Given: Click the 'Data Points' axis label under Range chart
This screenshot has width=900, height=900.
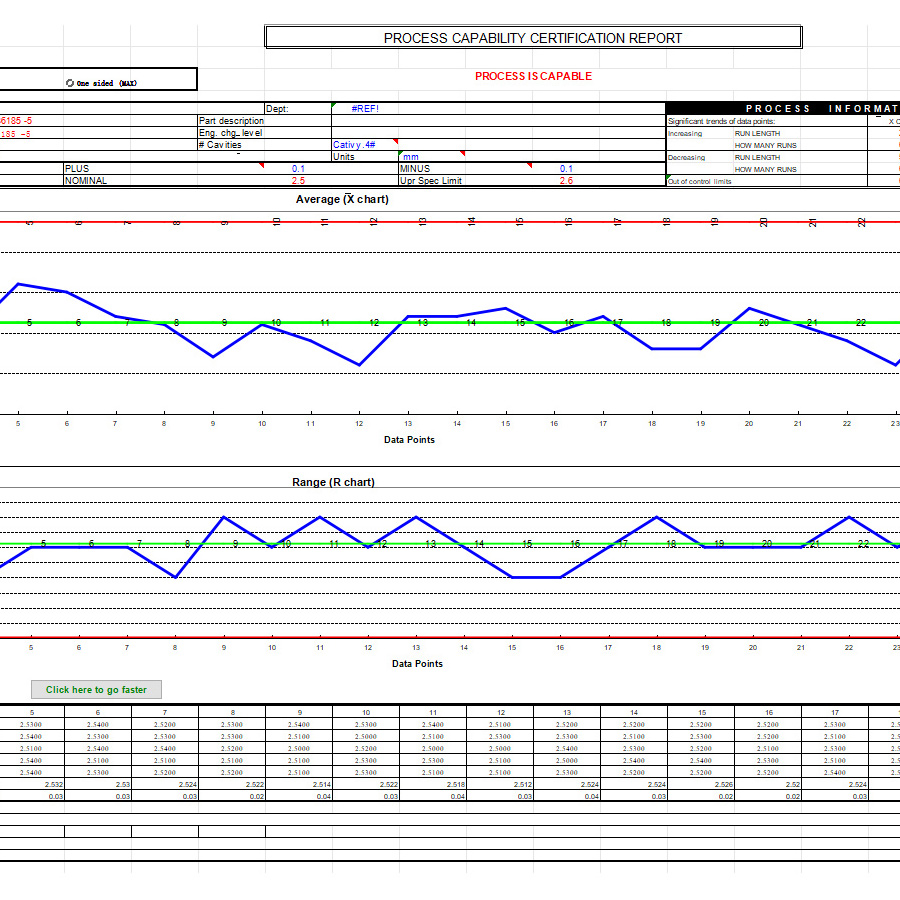Looking at the screenshot, I should (417, 663).
